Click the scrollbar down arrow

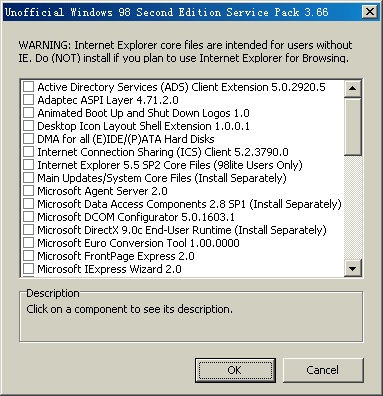(x=353, y=268)
